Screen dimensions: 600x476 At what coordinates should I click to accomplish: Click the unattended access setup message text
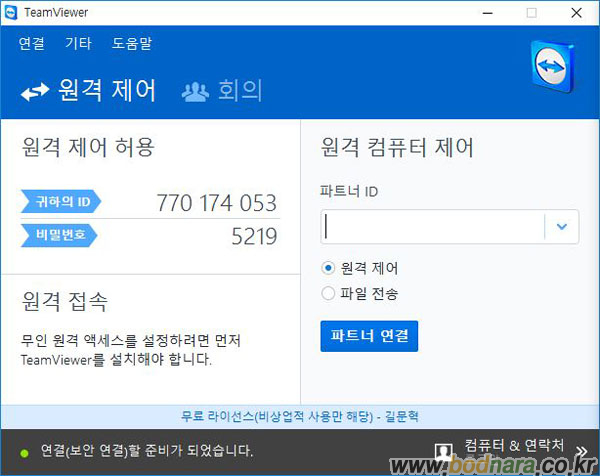click(x=131, y=349)
